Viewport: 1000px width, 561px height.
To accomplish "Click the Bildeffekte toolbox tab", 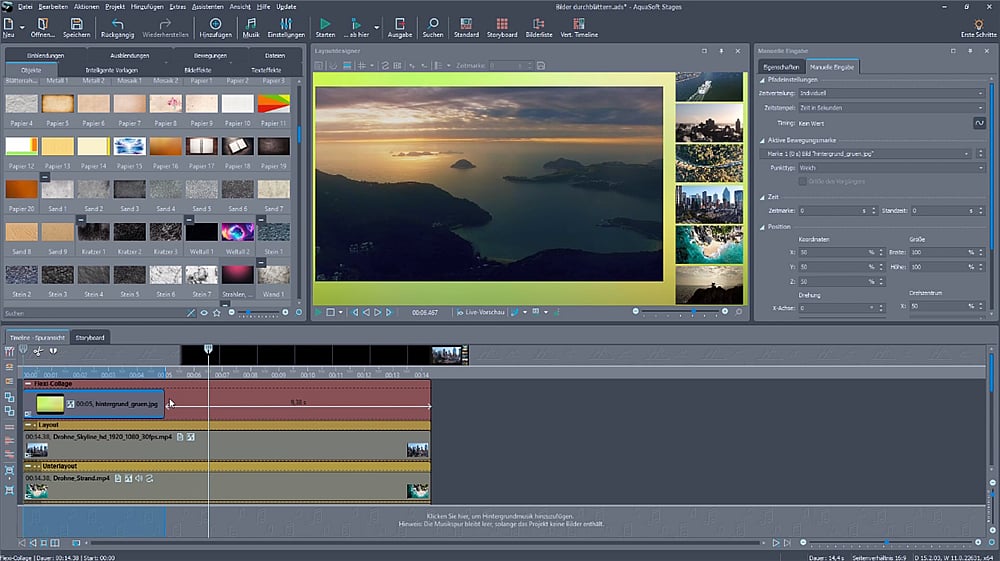I will pos(197,70).
